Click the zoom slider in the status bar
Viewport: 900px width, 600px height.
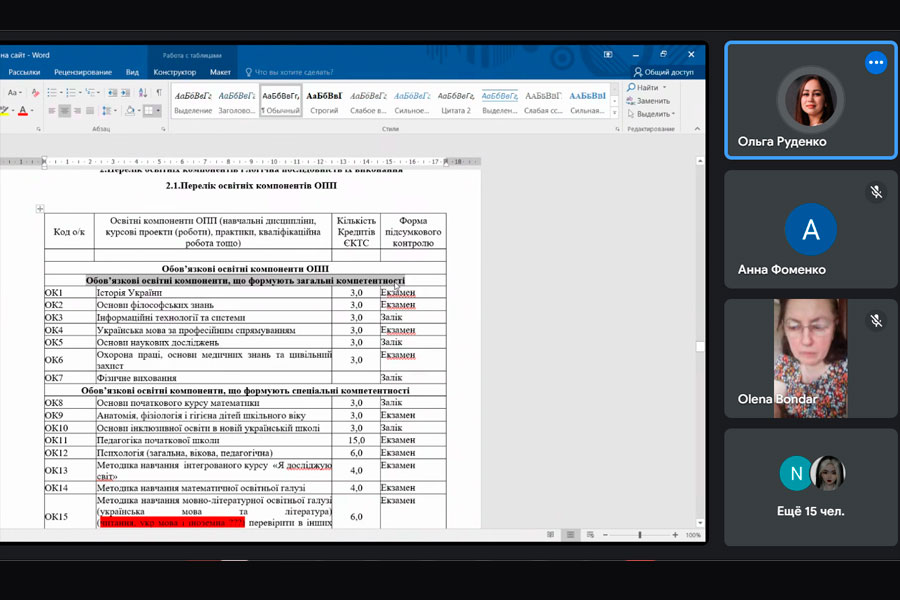pos(640,535)
